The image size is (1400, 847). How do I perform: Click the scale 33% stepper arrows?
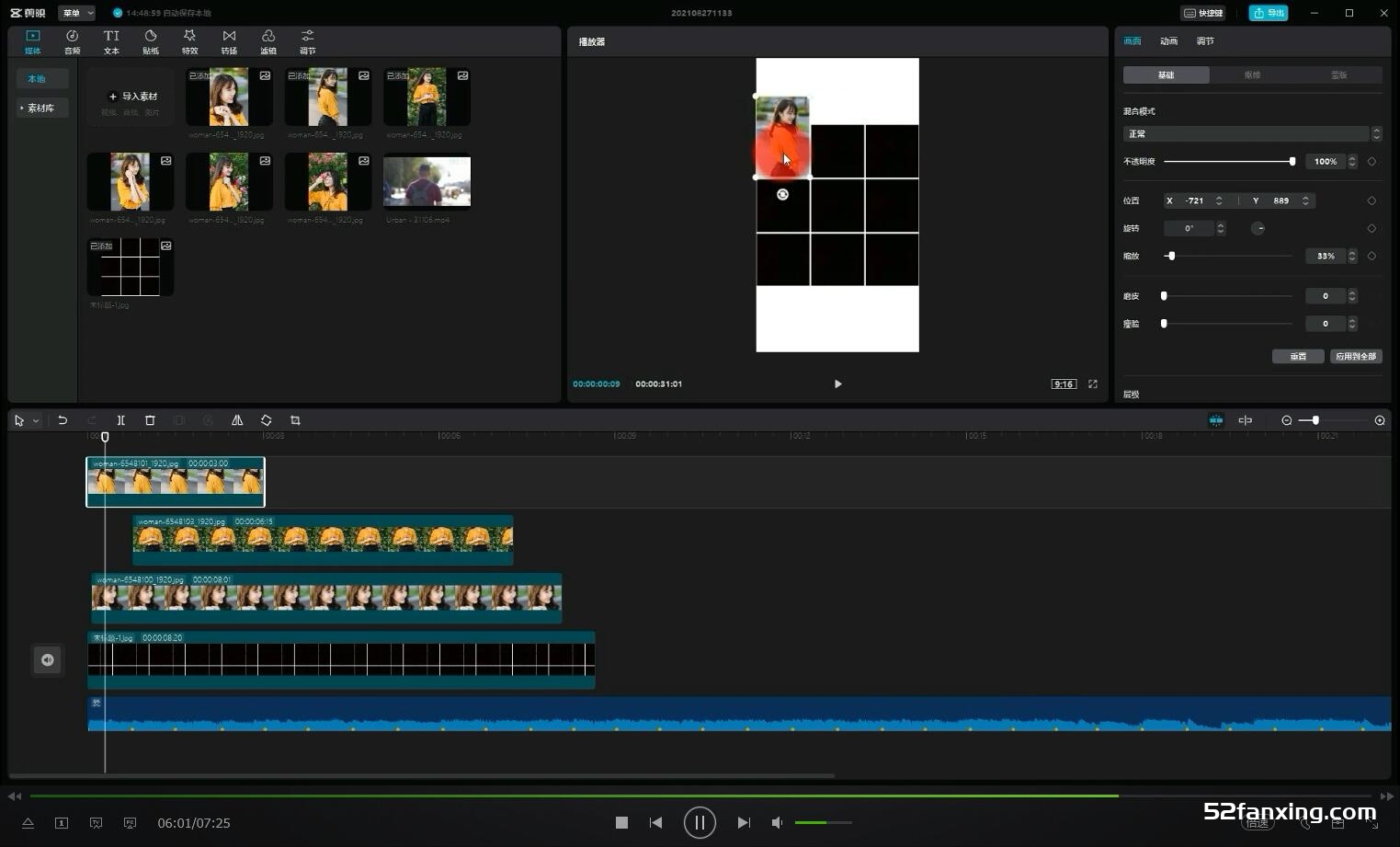pyautogui.click(x=1352, y=256)
